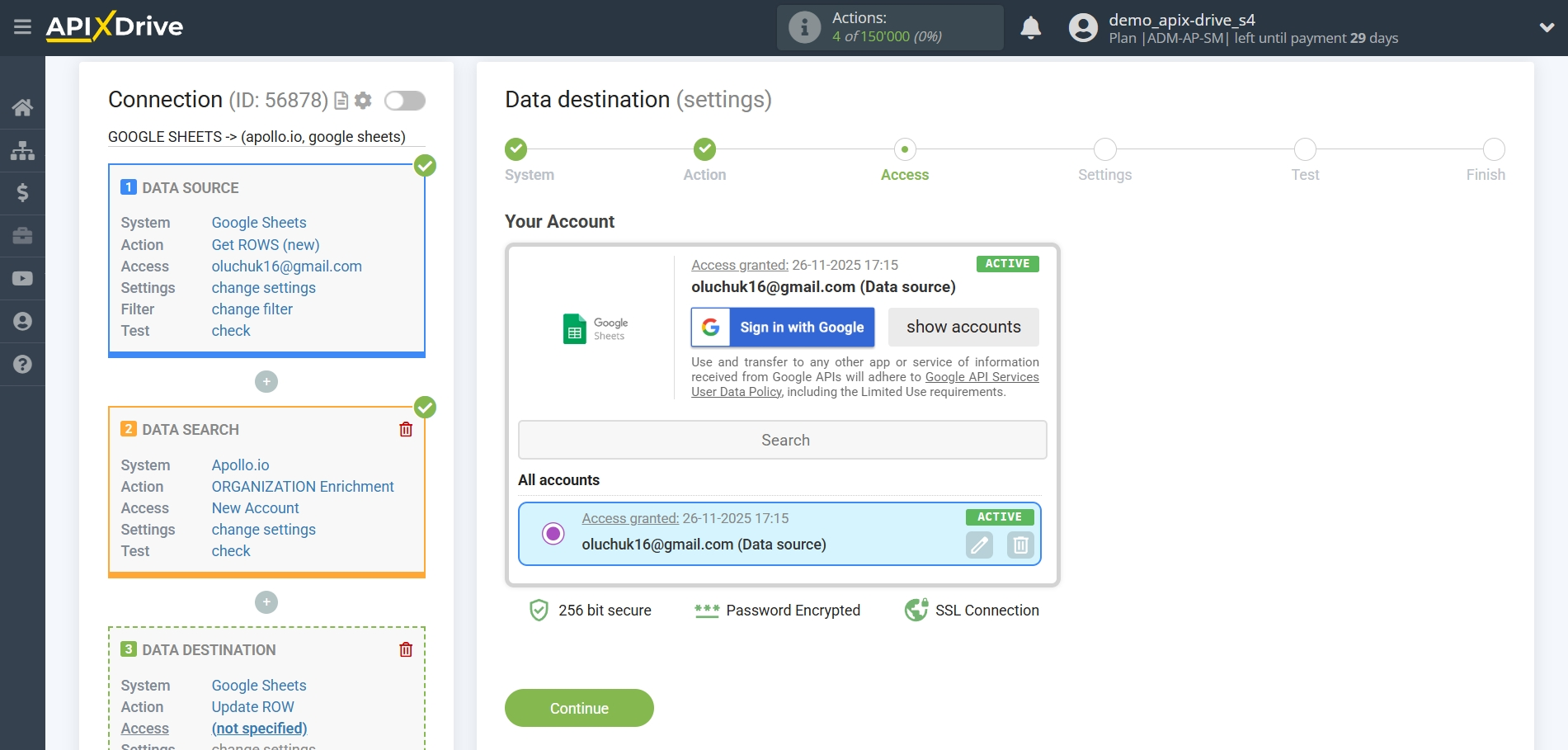1568x750 pixels.
Task: Delete the oluchuk16 account using the trash icon
Action: point(1019,545)
